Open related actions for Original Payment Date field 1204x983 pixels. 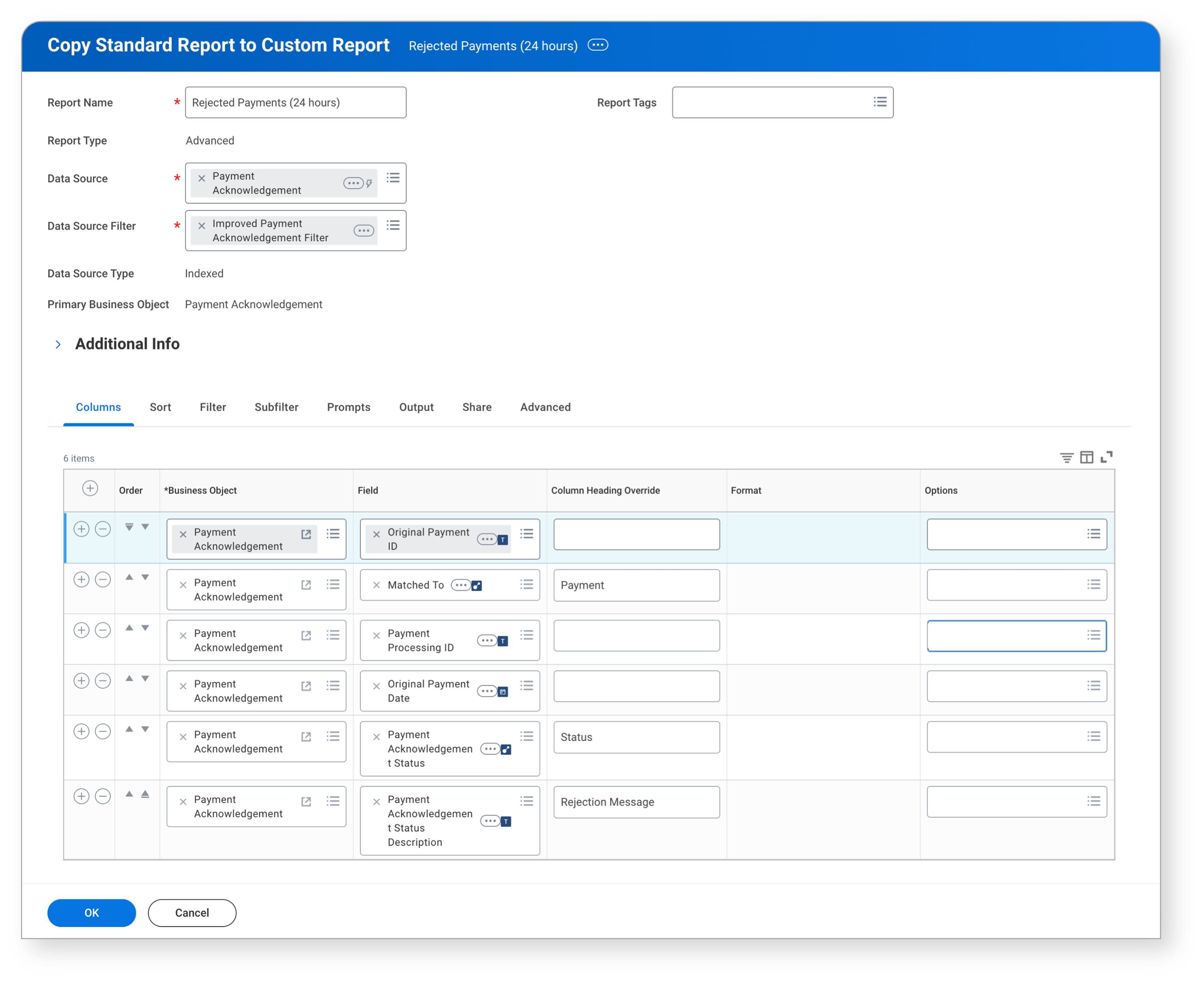point(487,691)
